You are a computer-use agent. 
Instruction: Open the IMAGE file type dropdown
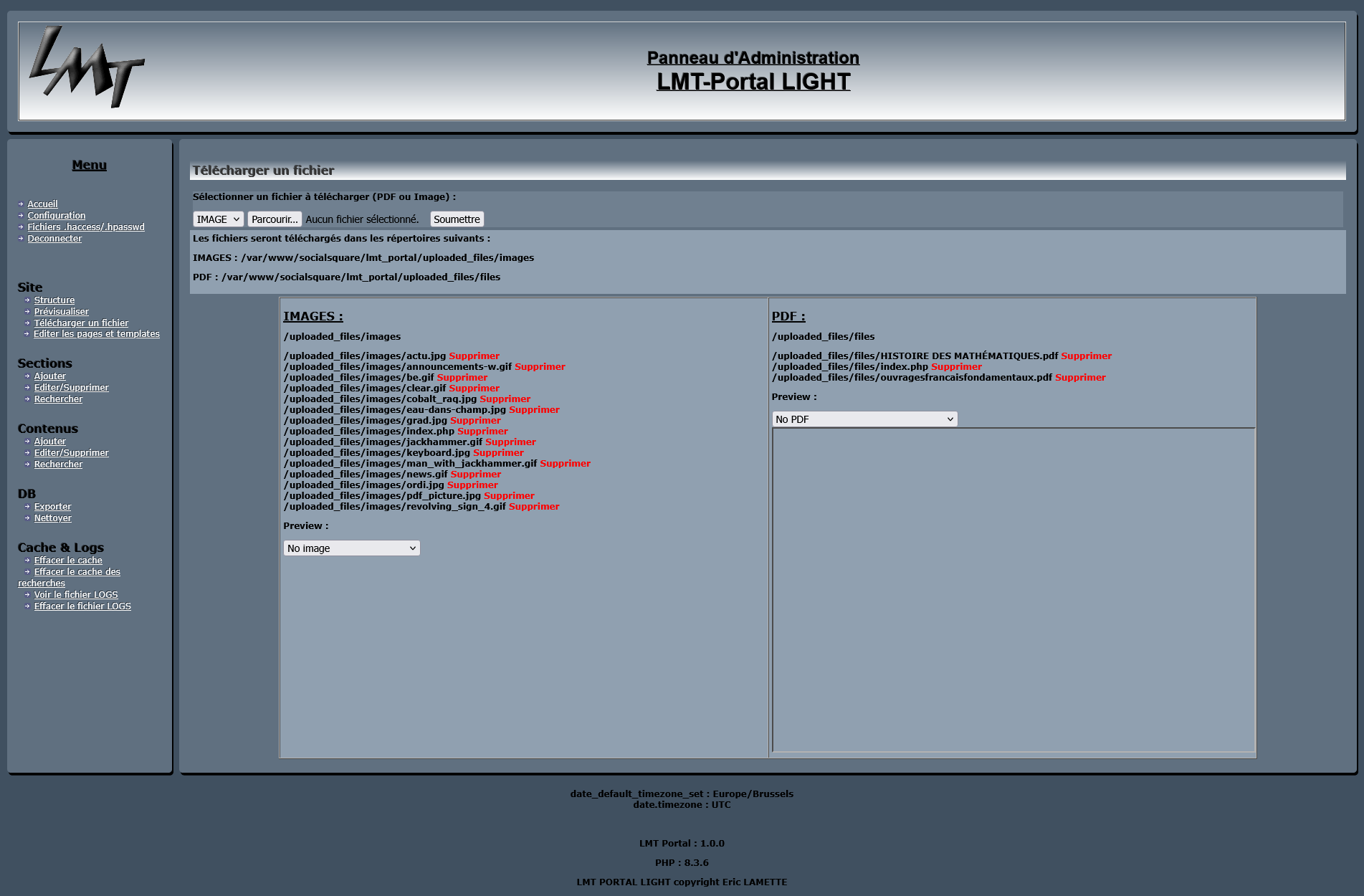[x=218, y=219]
